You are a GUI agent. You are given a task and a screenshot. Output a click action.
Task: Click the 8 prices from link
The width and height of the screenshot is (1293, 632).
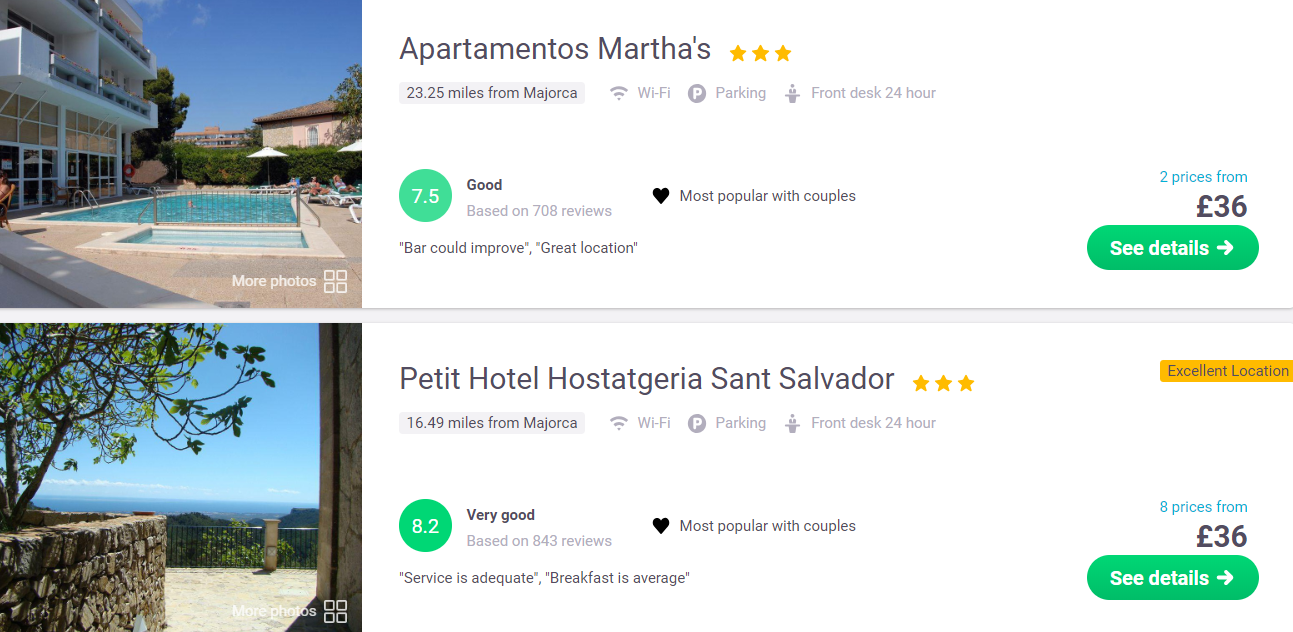click(x=1203, y=507)
